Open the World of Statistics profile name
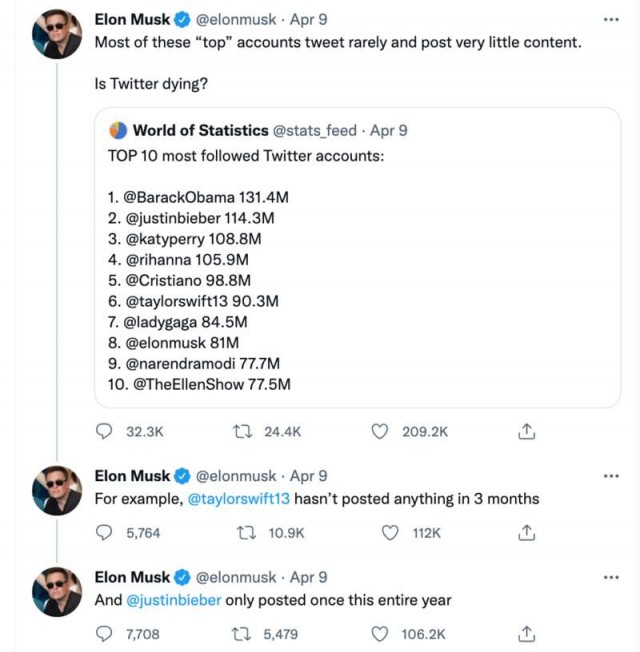The width and height of the screenshot is (640, 652). click(200, 131)
